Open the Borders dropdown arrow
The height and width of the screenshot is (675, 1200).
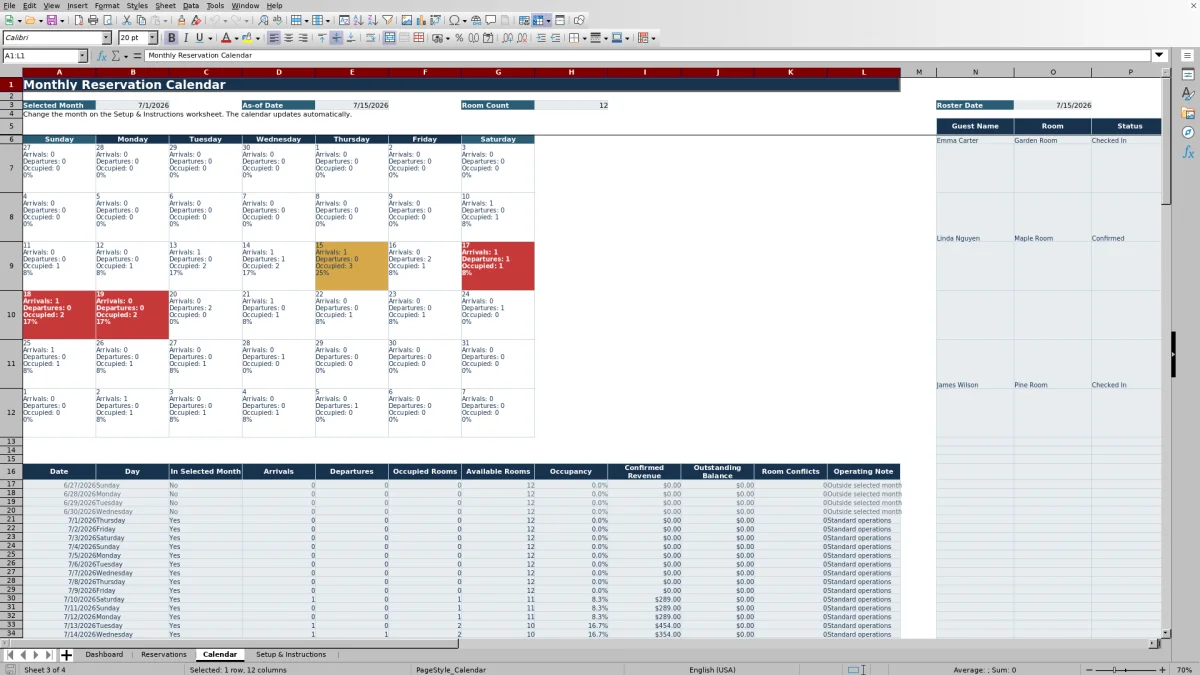pos(585,38)
